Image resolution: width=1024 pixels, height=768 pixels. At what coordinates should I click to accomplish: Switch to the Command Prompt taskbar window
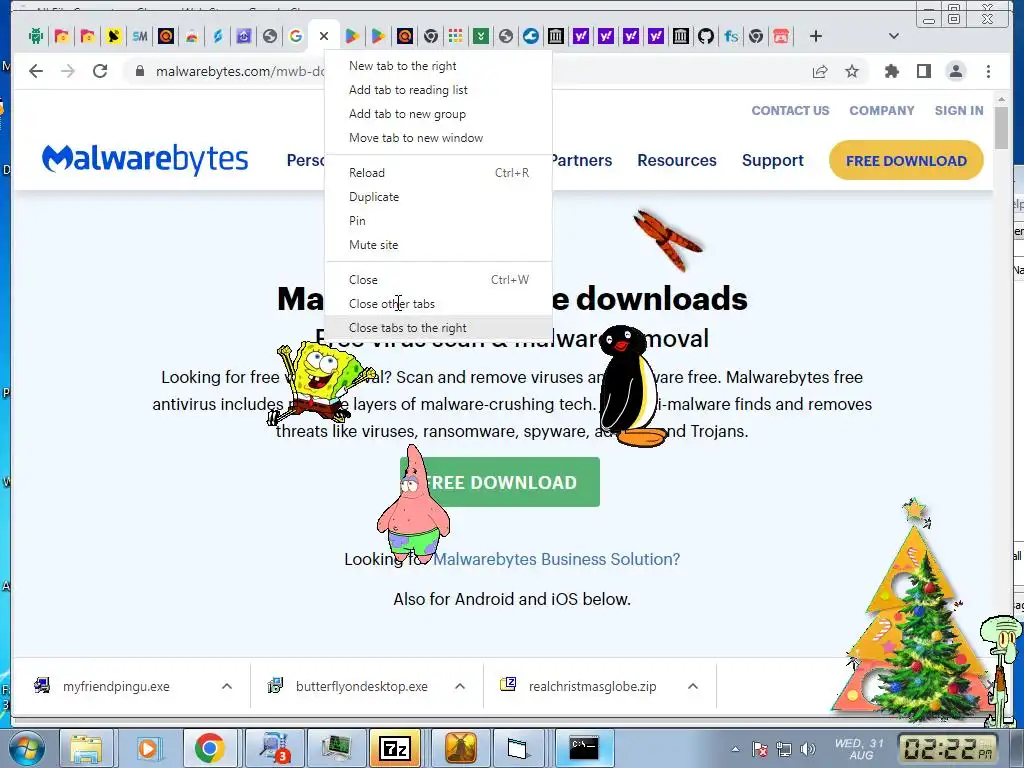pos(584,748)
